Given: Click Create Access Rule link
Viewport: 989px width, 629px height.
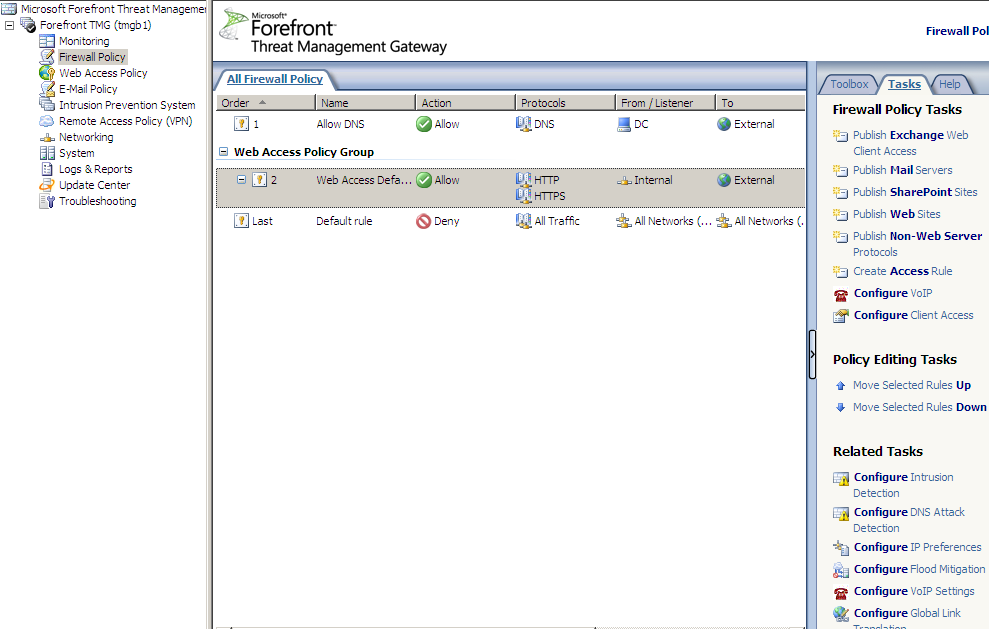Looking at the screenshot, I should pyautogui.click(x=902, y=271).
